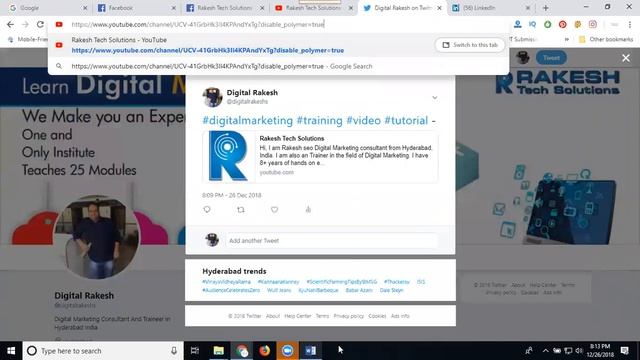Click the green circular extension icon
This screenshot has width=640, height=360.
[x=547, y=24]
